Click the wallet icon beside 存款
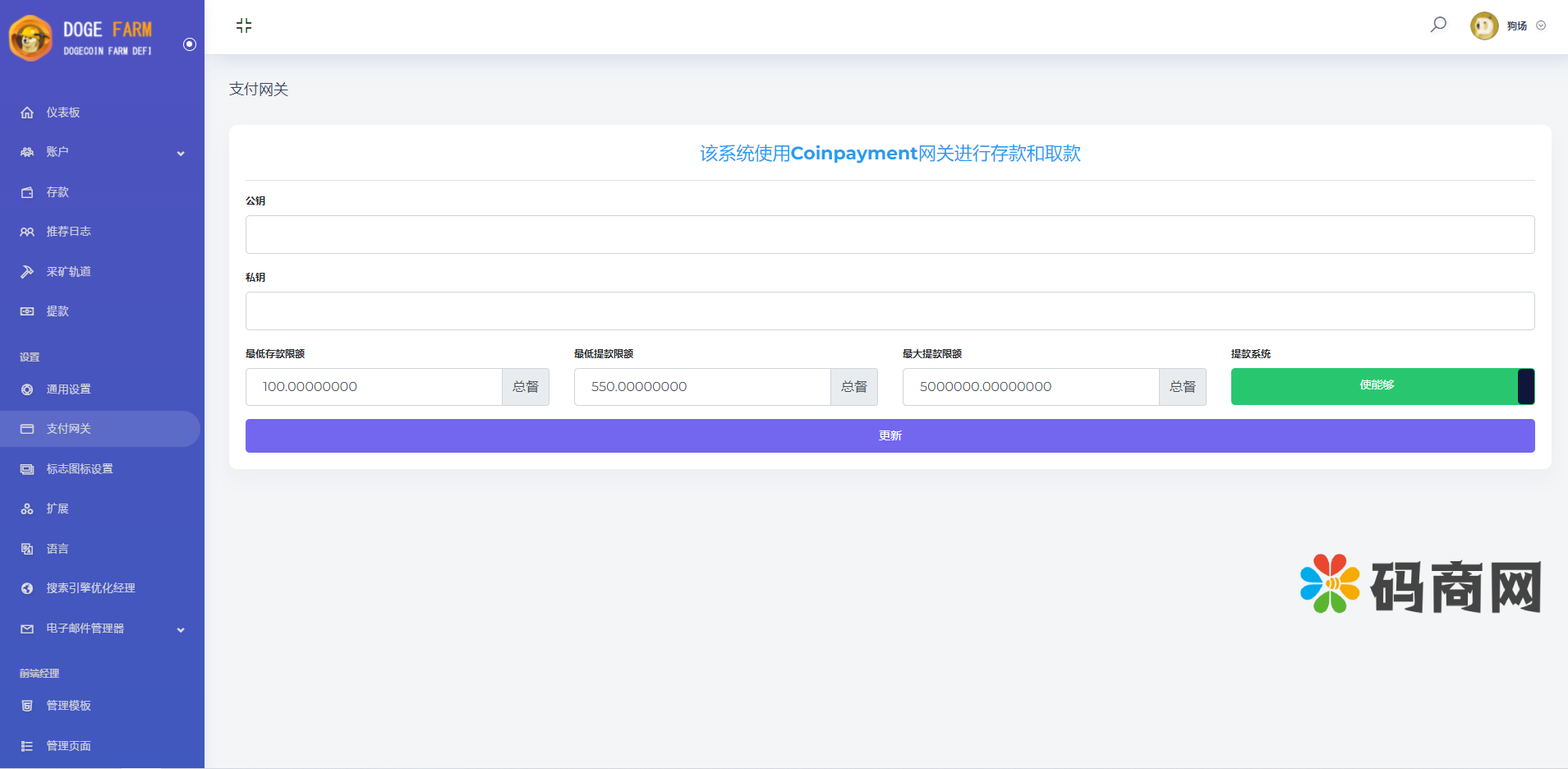The height and width of the screenshot is (769, 1568). click(x=27, y=192)
